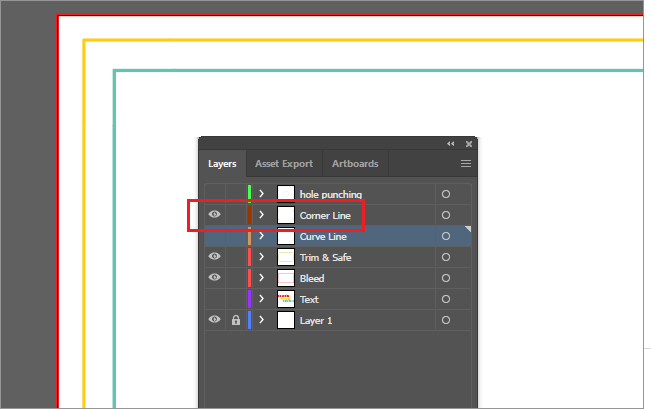
Task: Click target circle of Layer 1
Action: pos(446,320)
